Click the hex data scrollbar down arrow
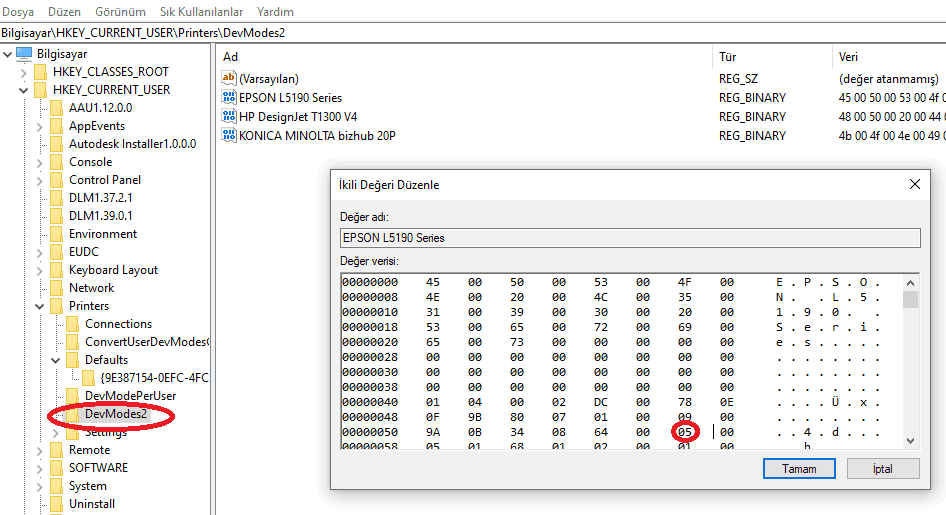Image resolution: width=946 pixels, height=515 pixels. [x=910, y=441]
